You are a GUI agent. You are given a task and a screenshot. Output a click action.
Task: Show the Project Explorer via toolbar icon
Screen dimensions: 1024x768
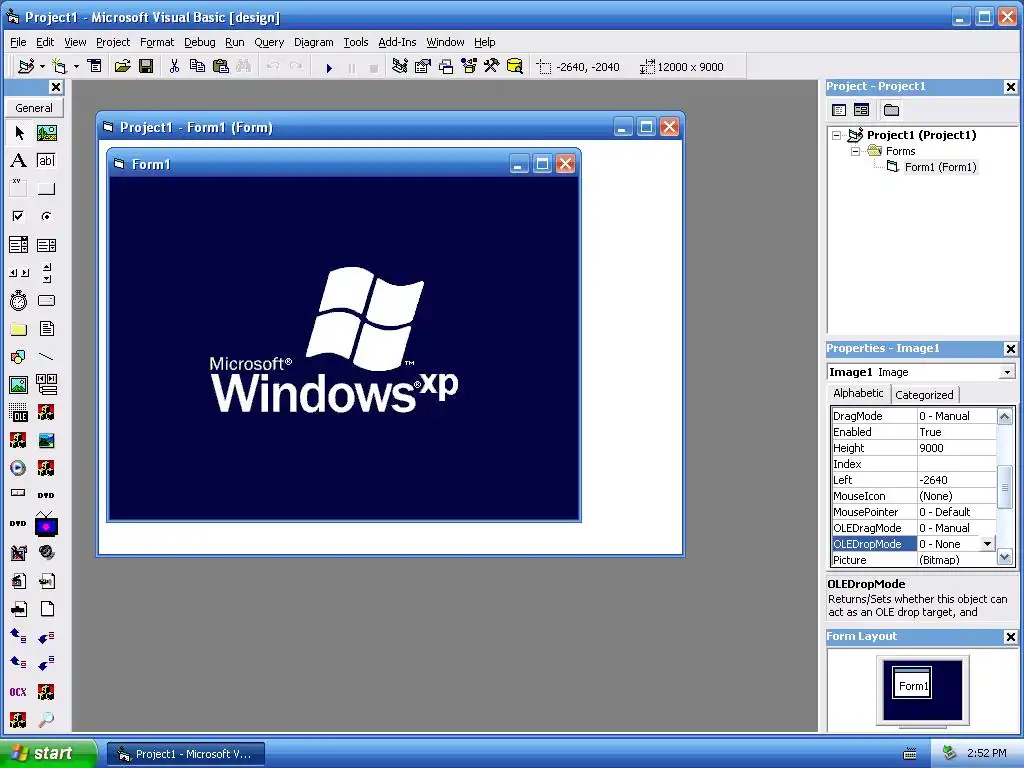point(400,66)
